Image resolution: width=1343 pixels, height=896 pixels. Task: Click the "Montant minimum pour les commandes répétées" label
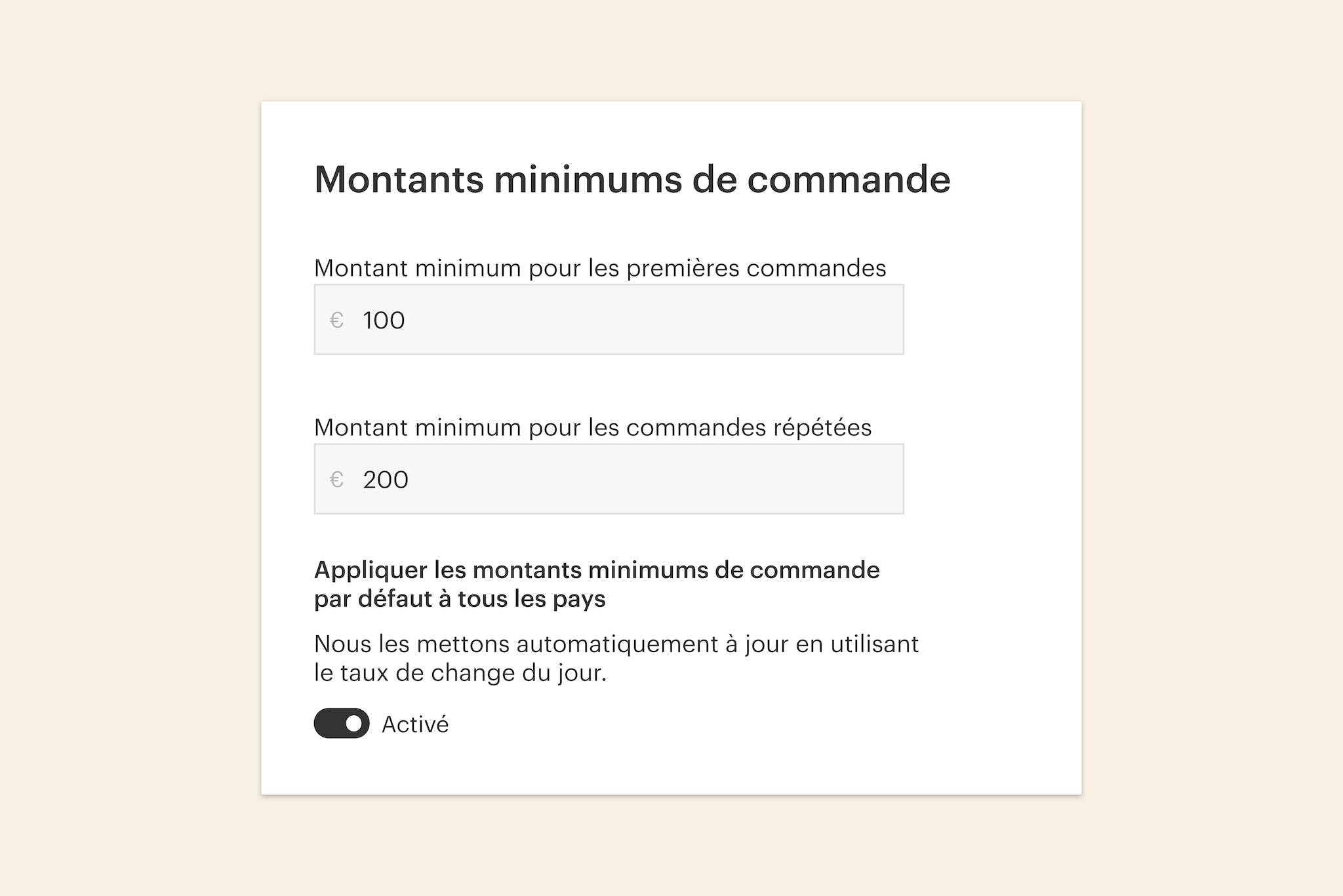(592, 427)
